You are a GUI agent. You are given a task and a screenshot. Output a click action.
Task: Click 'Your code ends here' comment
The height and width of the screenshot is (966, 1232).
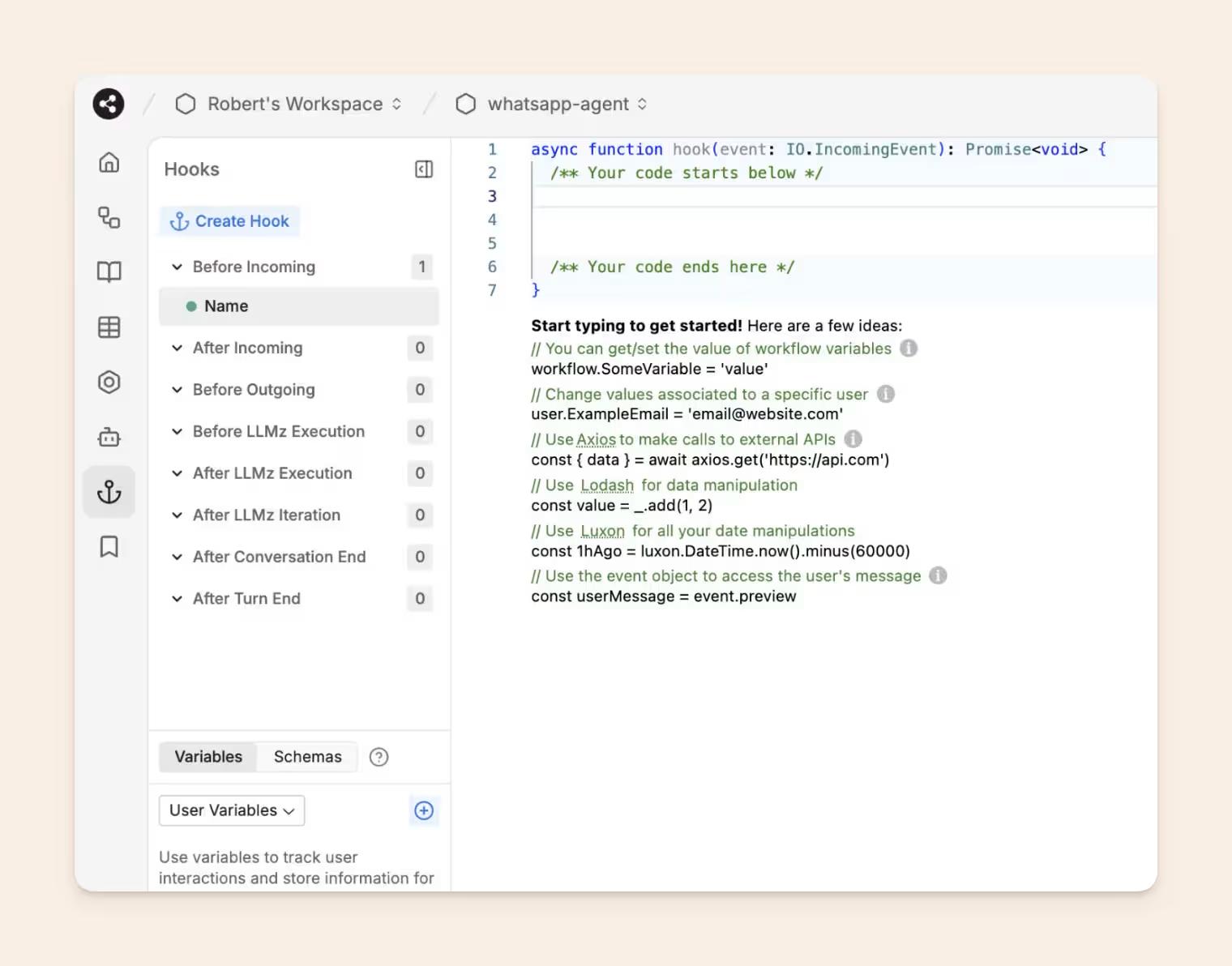pos(673,267)
